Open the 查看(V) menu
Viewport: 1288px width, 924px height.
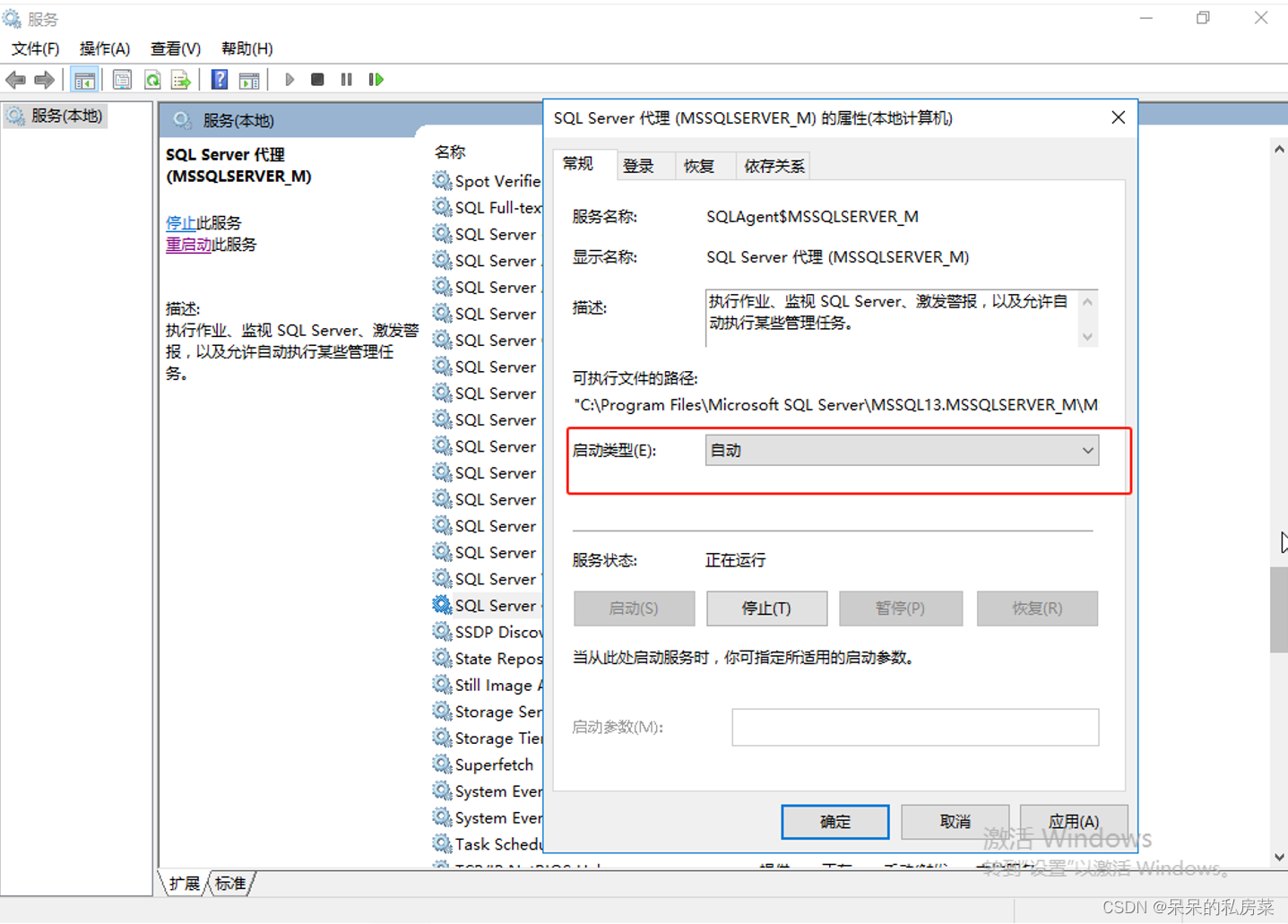tap(176, 48)
